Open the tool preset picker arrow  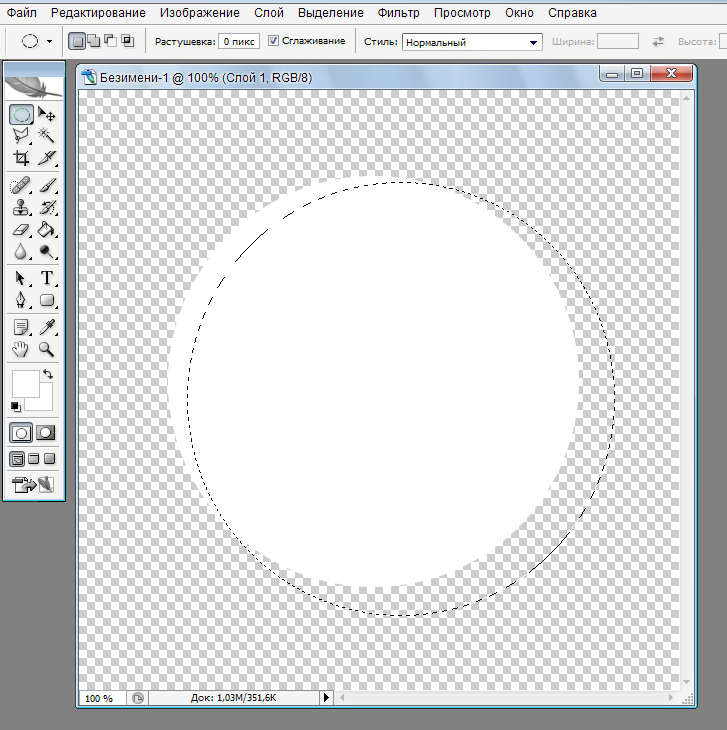[51, 42]
